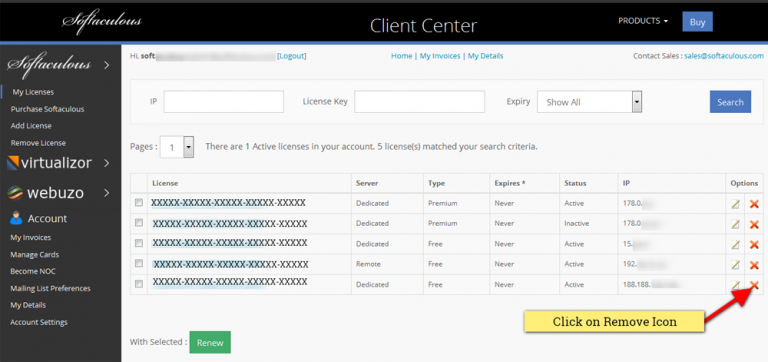Open Manage Cards in sidebar
Image resolution: width=768 pixels, height=362 pixels.
pyautogui.click(x=34, y=255)
